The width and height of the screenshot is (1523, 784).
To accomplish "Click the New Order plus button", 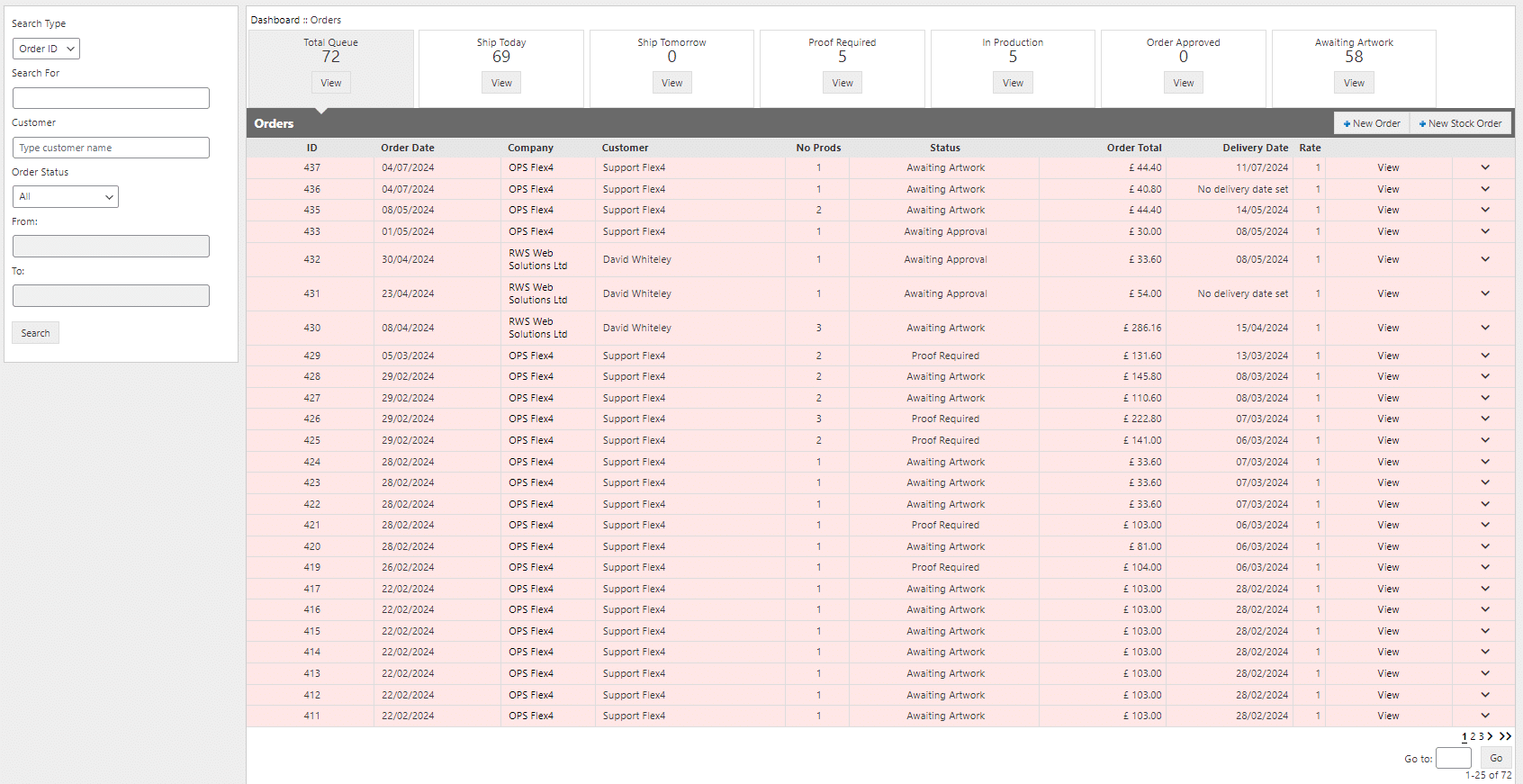I will (1371, 123).
